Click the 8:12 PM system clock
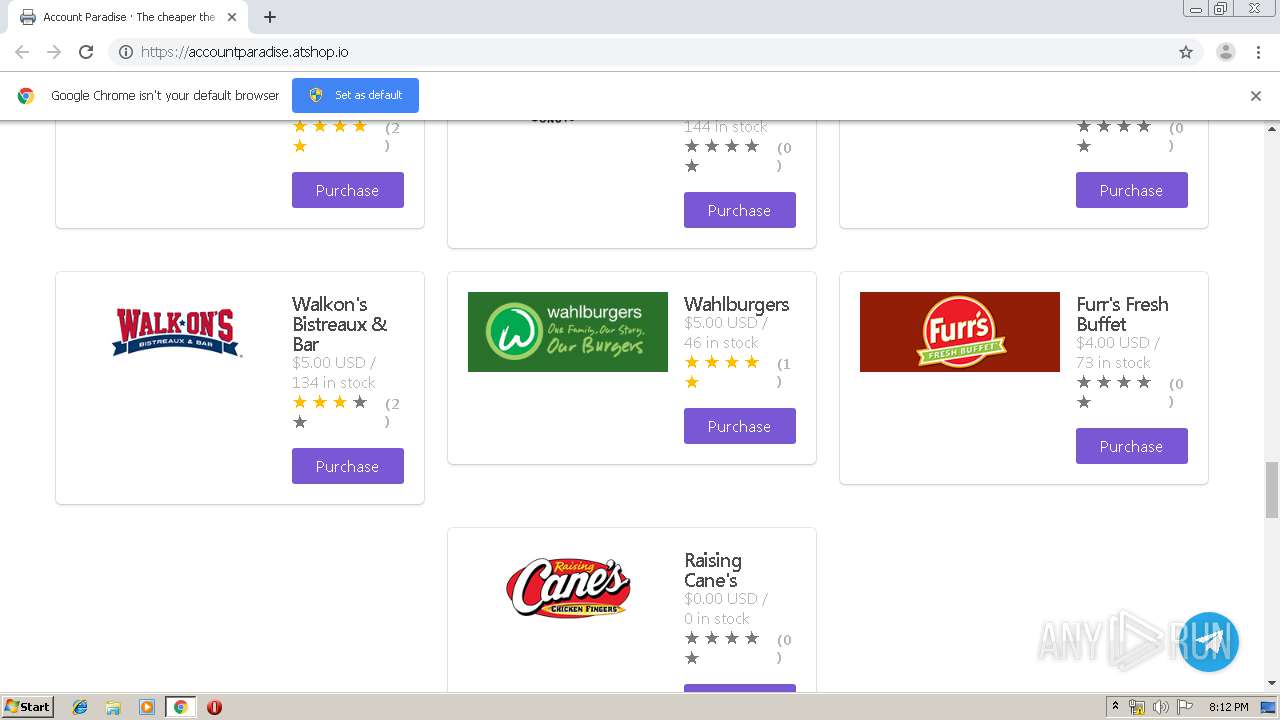Image resolution: width=1280 pixels, height=720 pixels. 1229,707
